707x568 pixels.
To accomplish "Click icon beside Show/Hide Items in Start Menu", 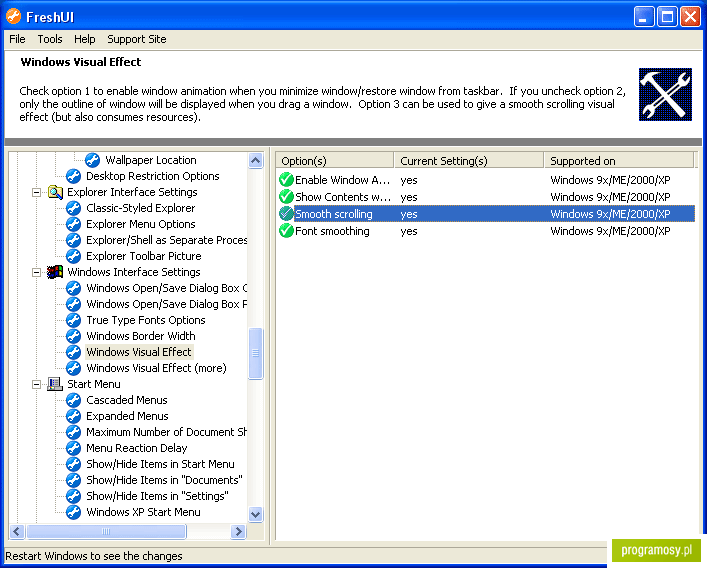I will point(73,464).
